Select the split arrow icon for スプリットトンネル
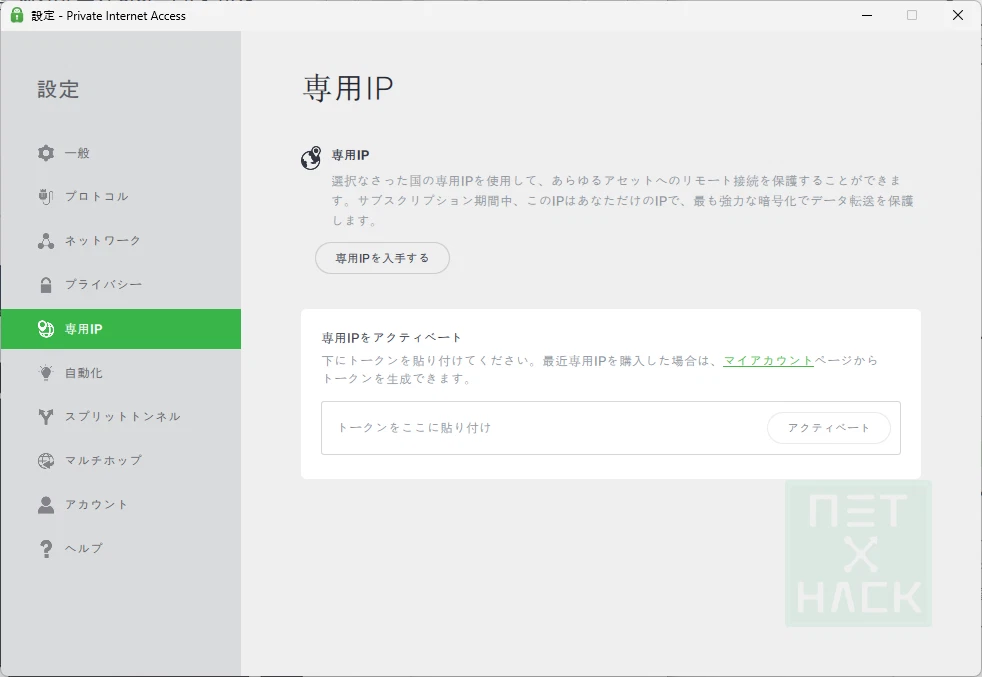The image size is (982, 677). coord(46,417)
